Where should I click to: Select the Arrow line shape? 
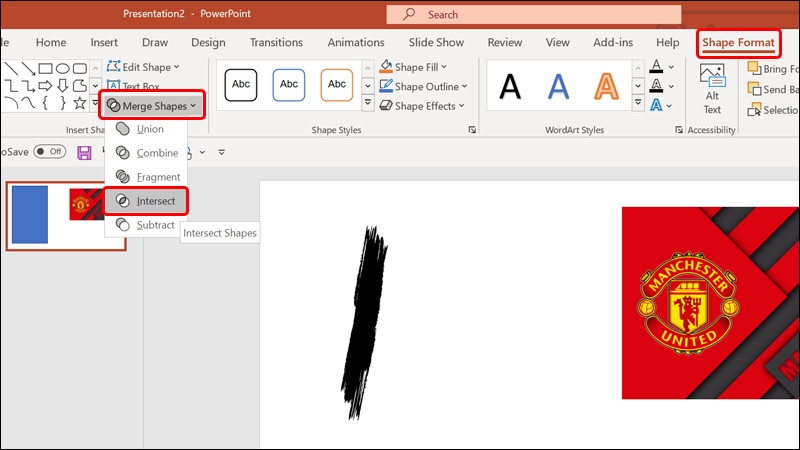pos(28,68)
